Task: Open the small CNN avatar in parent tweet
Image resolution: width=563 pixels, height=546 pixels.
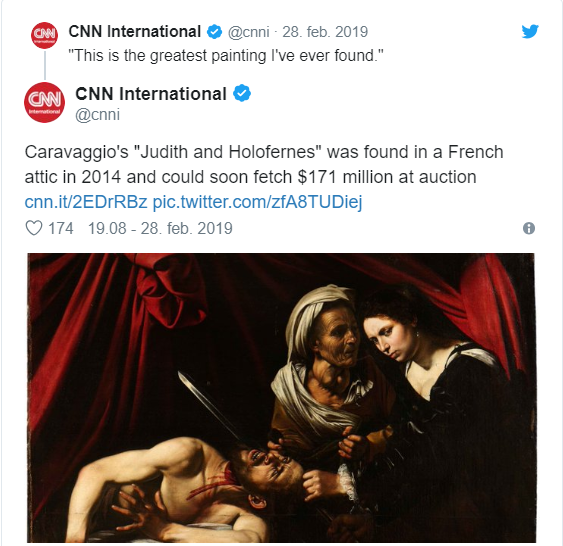Action: point(45,35)
